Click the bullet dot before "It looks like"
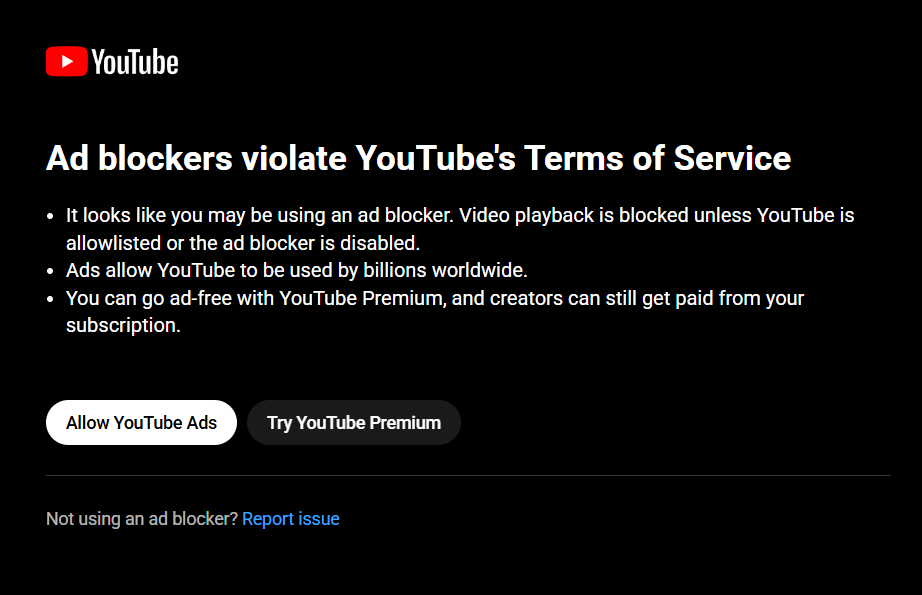The height and width of the screenshot is (595, 922). click(x=53, y=216)
